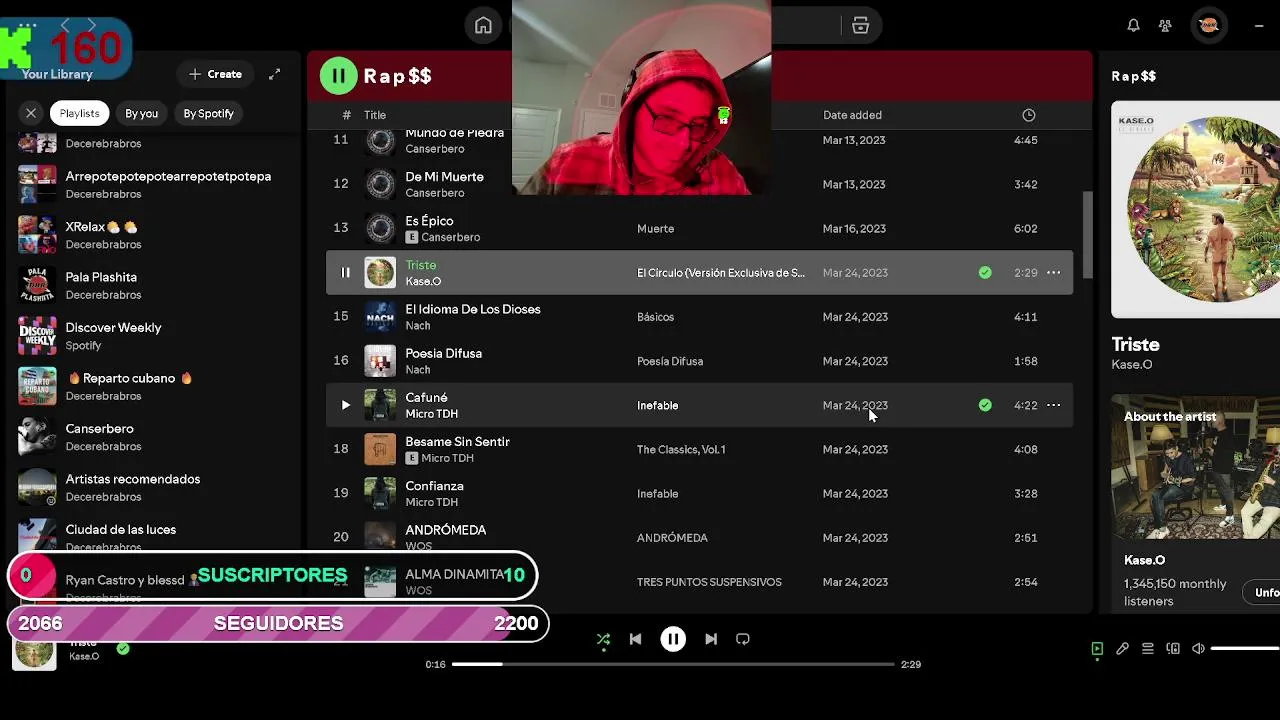This screenshot has height=720, width=1280.
Task: Skip to previous track
Action: (635, 639)
